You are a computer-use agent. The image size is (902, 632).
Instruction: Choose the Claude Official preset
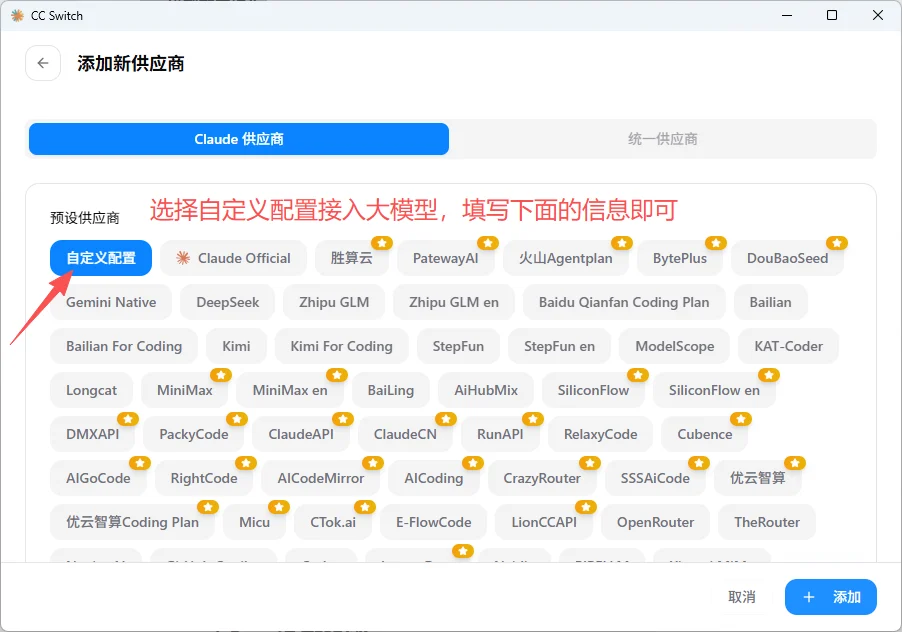(x=234, y=258)
